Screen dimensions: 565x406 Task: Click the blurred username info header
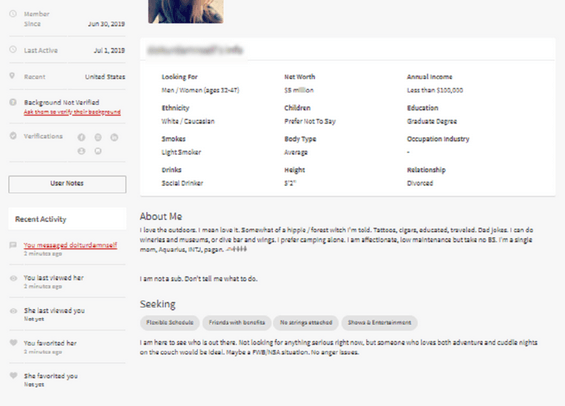[x=195, y=50]
